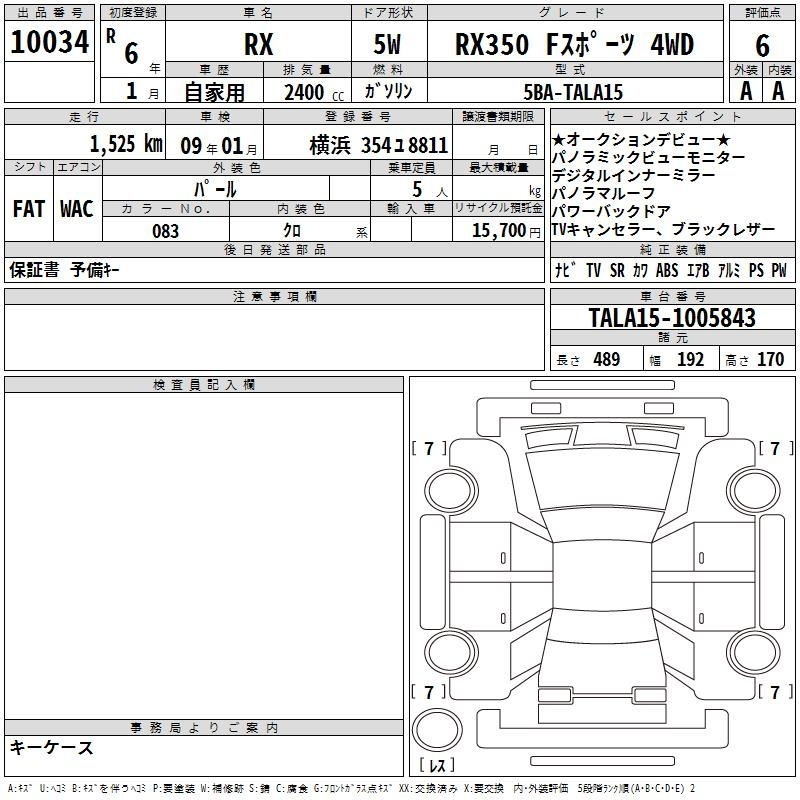Click the exterior grade A cell
This screenshot has width=800, height=800.
tap(745, 90)
